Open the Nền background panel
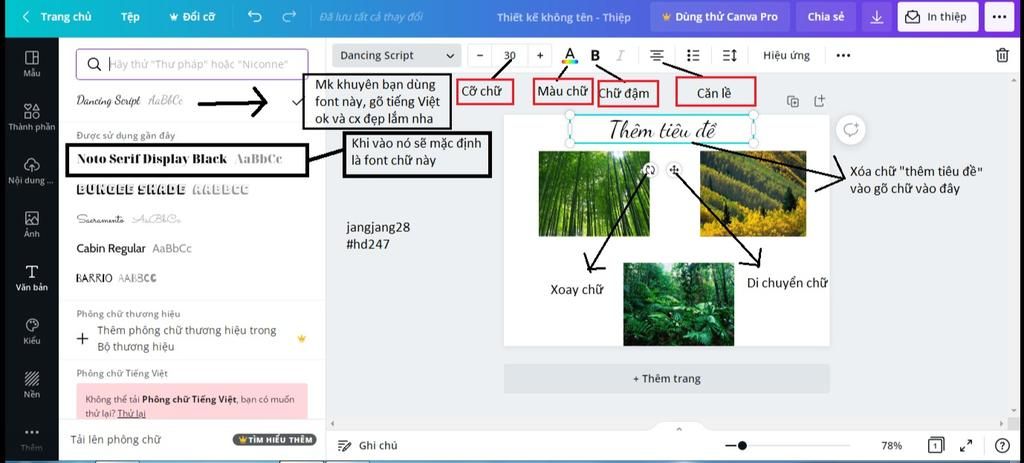This screenshot has width=1024, height=463. pos(31,385)
